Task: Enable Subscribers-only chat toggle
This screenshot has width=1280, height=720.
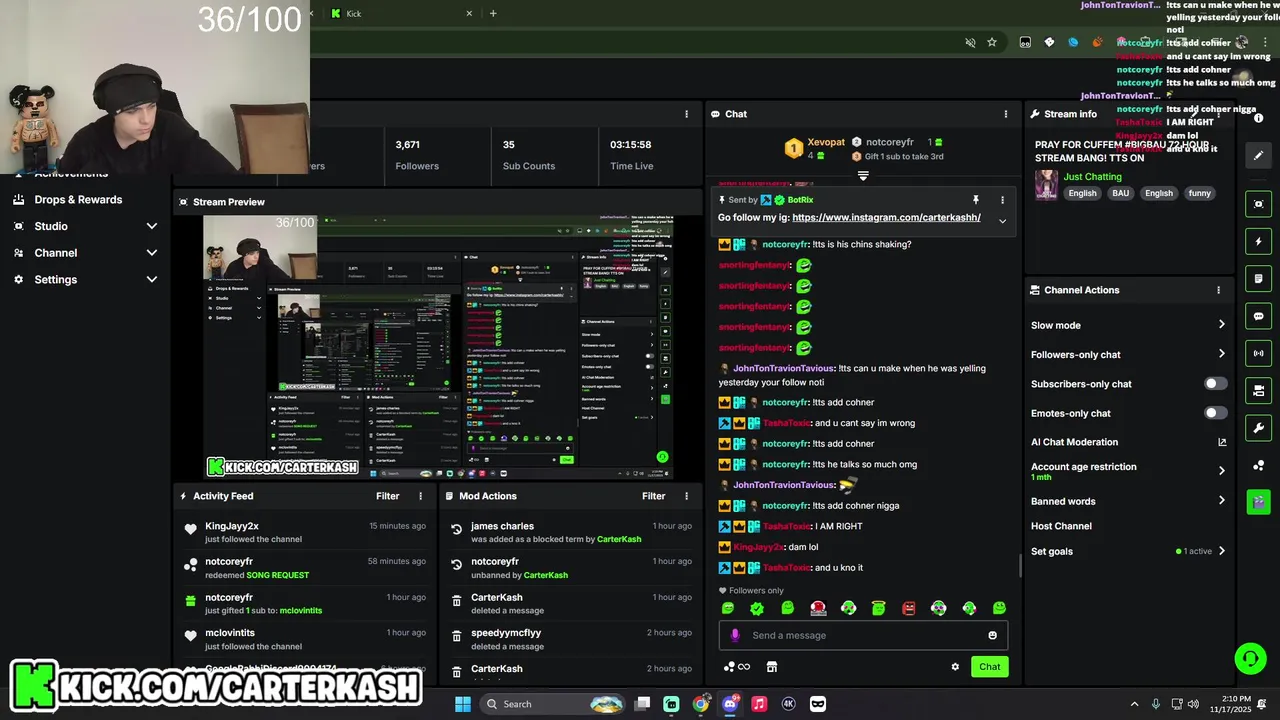Action: tap(1215, 384)
